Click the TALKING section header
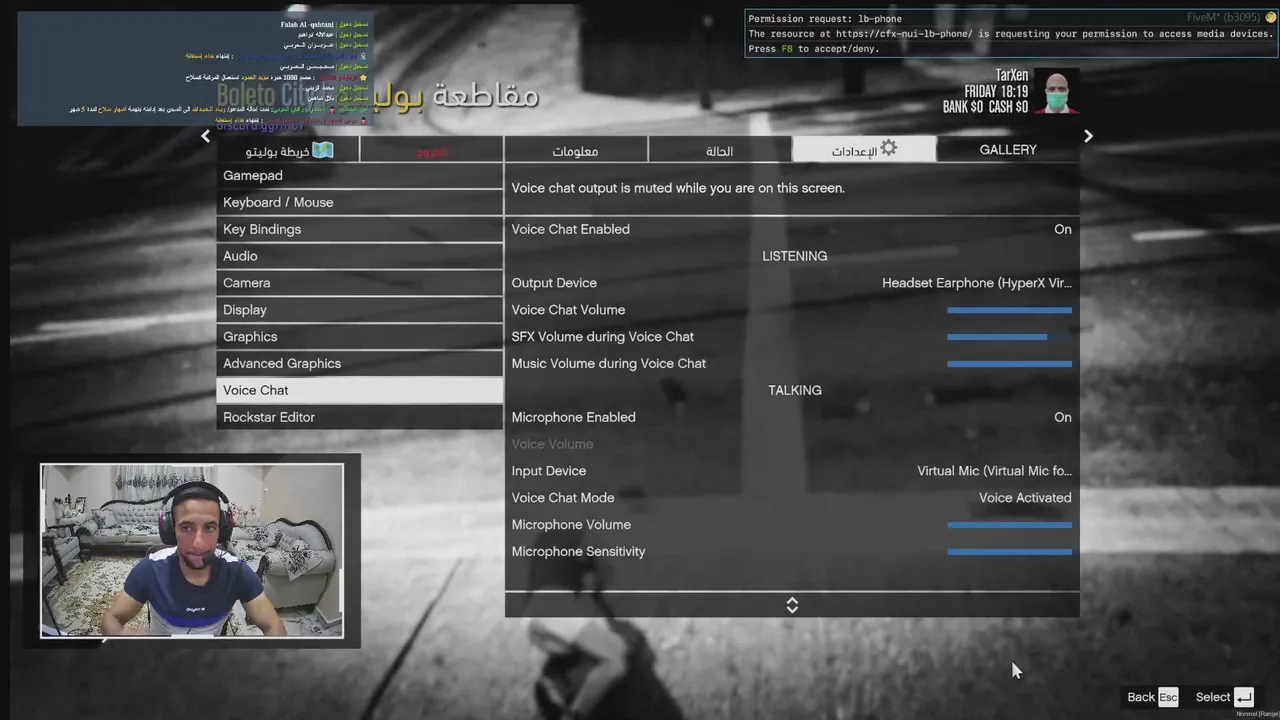The image size is (1280, 720). (x=795, y=390)
